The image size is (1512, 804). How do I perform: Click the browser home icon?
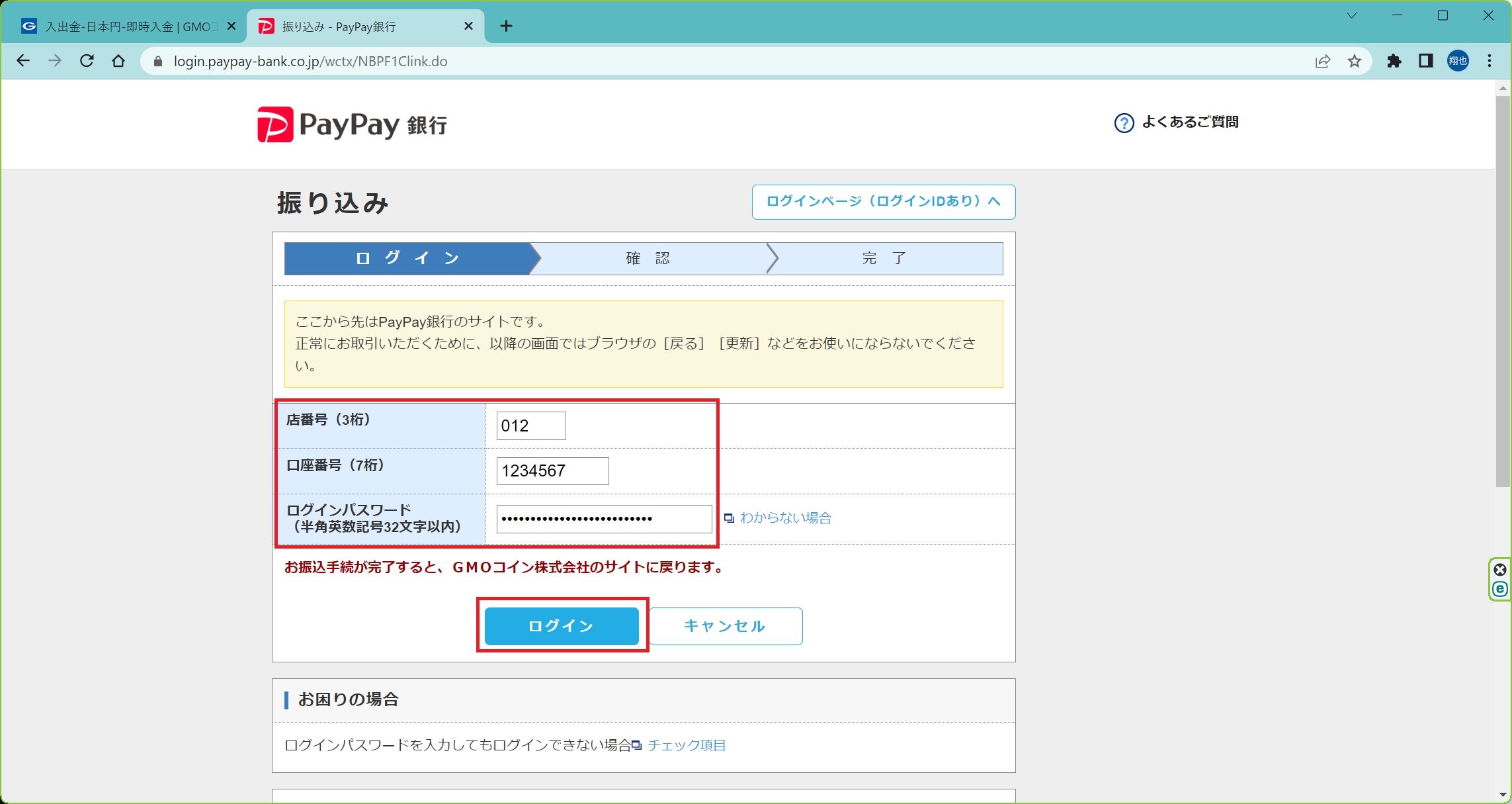point(118,61)
